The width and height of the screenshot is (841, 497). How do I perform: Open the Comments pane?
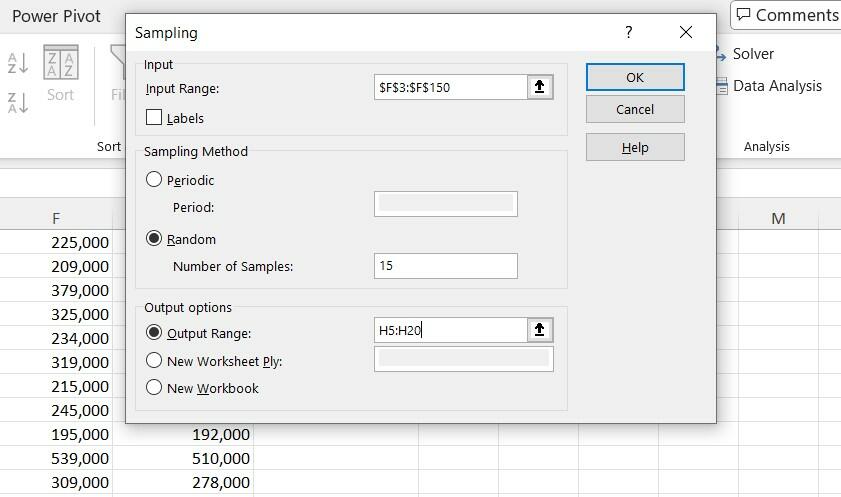786,15
